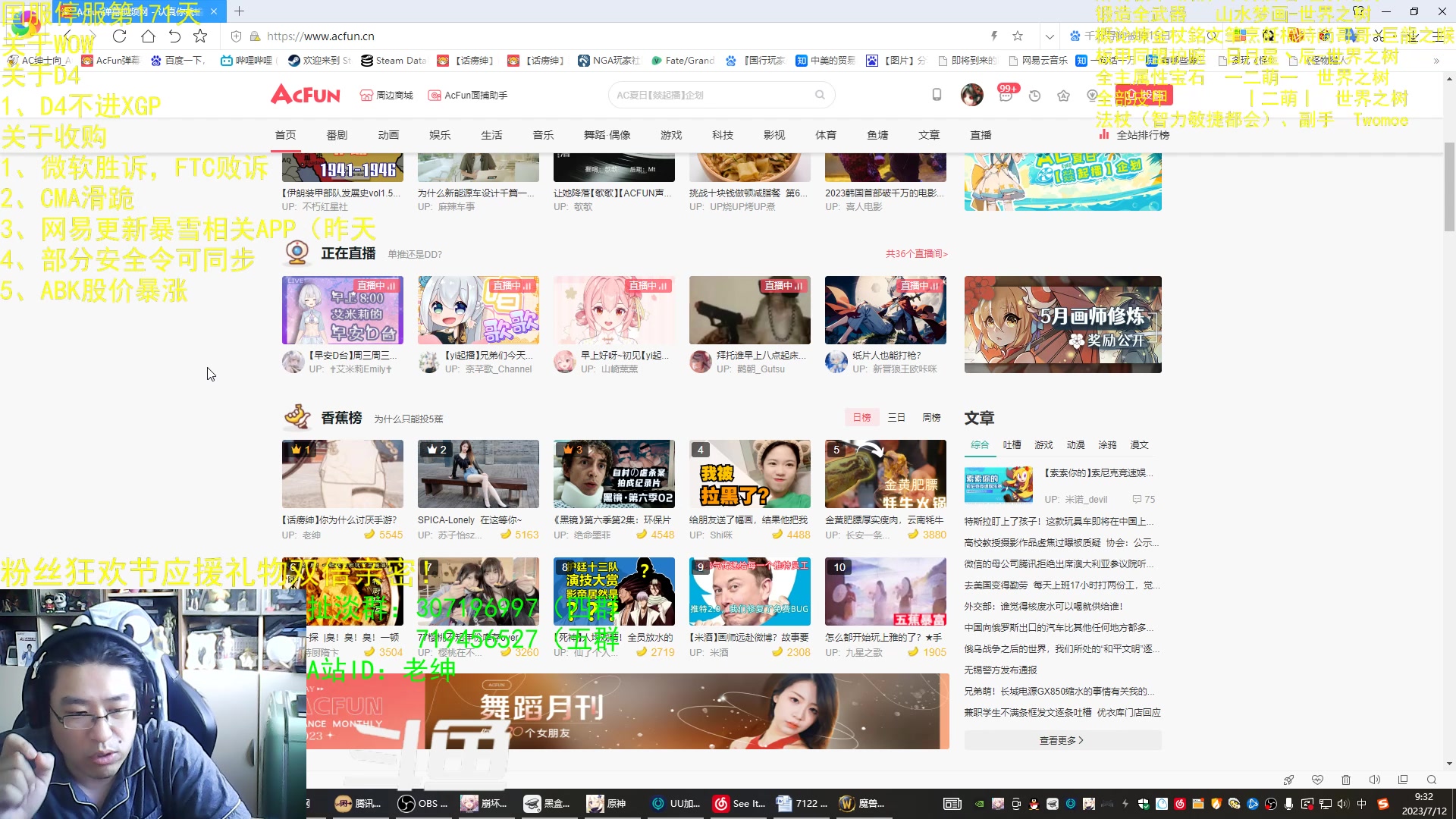Click browser status bar sound icon

[x=1374, y=780]
